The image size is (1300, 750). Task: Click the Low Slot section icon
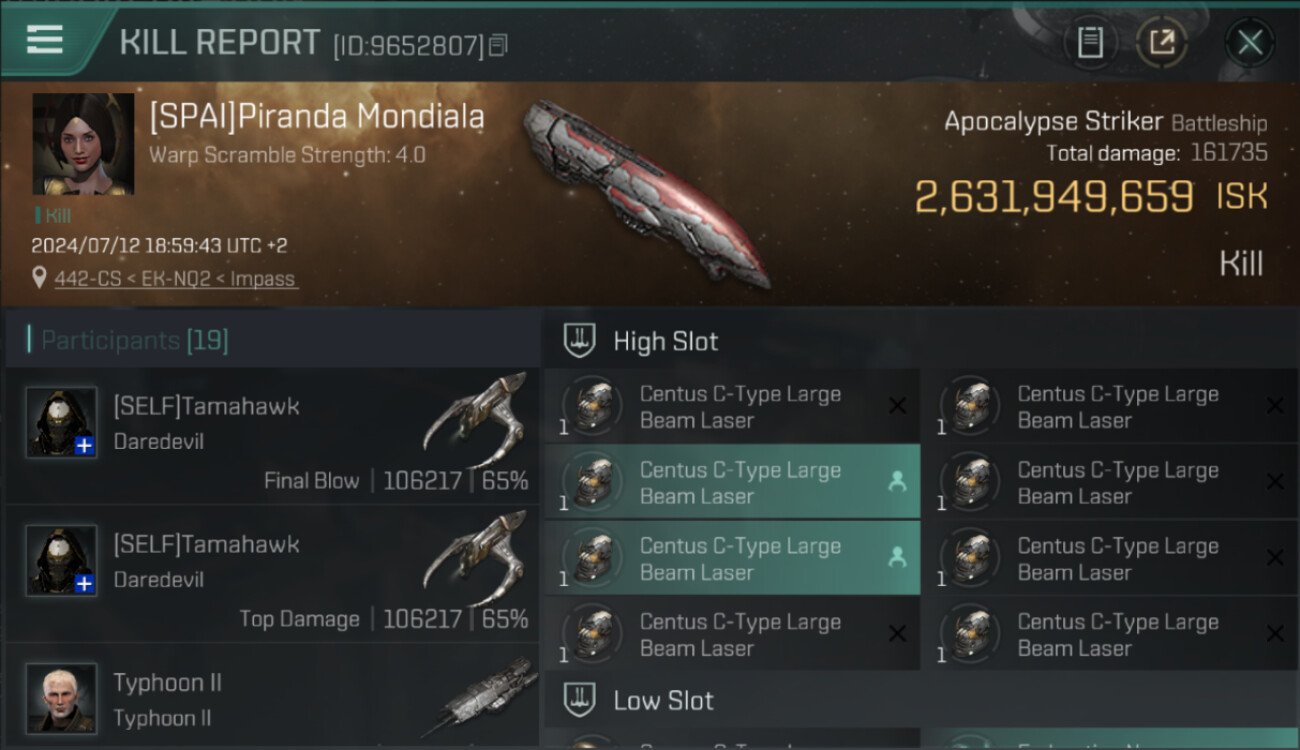pyautogui.click(x=580, y=700)
